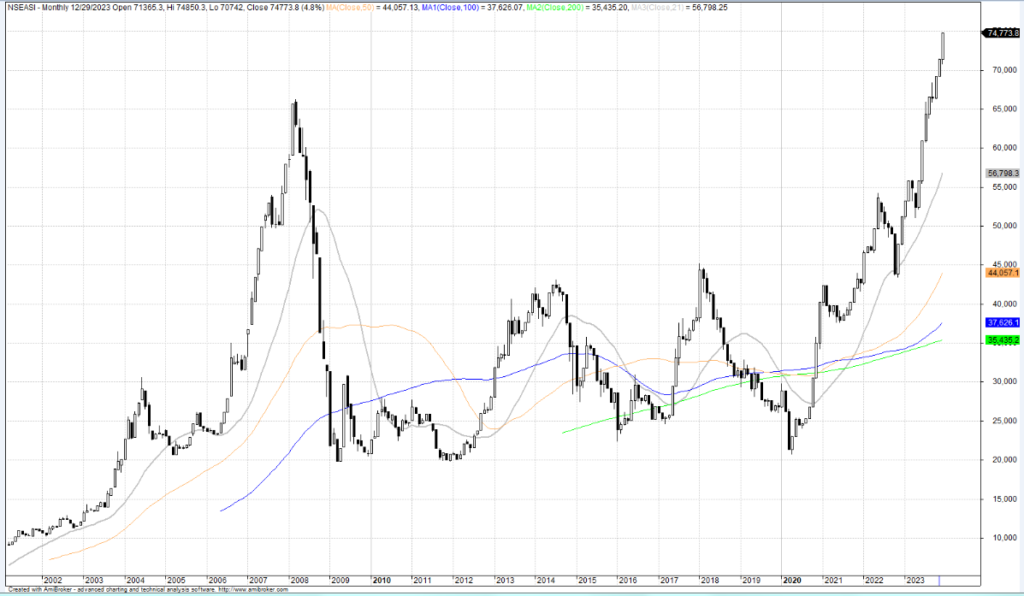Click the 2015 year label on time axis
Viewport: 1024px width, 596px height.
point(586,580)
